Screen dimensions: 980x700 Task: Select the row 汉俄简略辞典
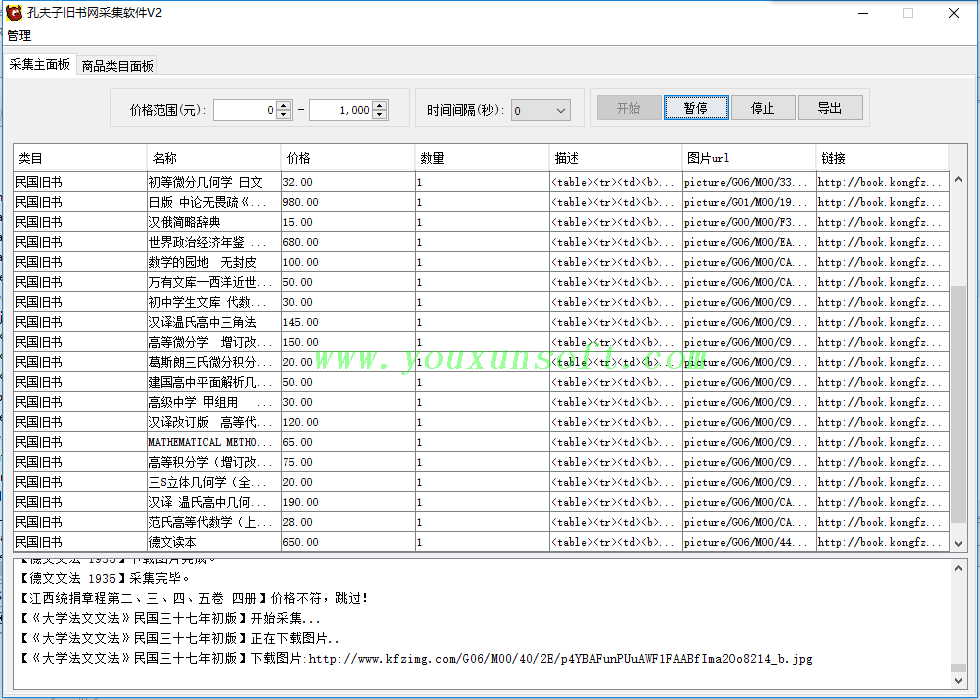(481, 222)
